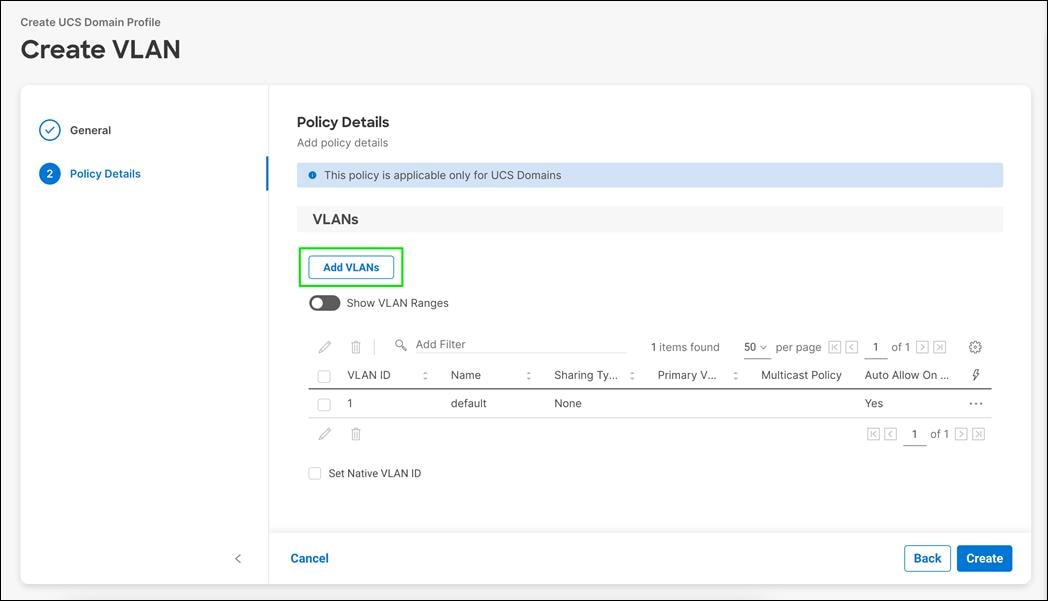The image size is (1048, 601).
Task: Click the lightning bolt column icon
Action: (976, 374)
